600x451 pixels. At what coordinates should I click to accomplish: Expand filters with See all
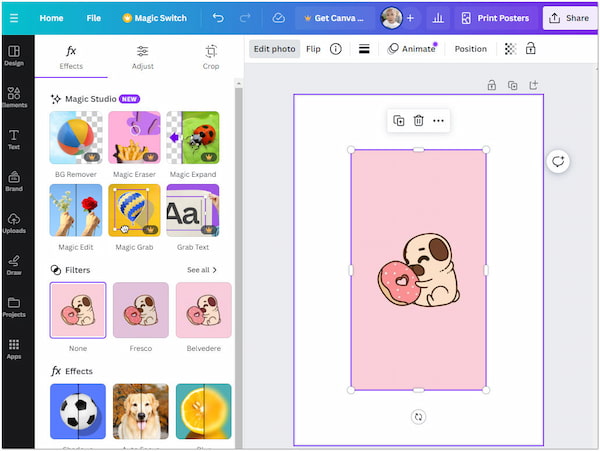(201, 270)
